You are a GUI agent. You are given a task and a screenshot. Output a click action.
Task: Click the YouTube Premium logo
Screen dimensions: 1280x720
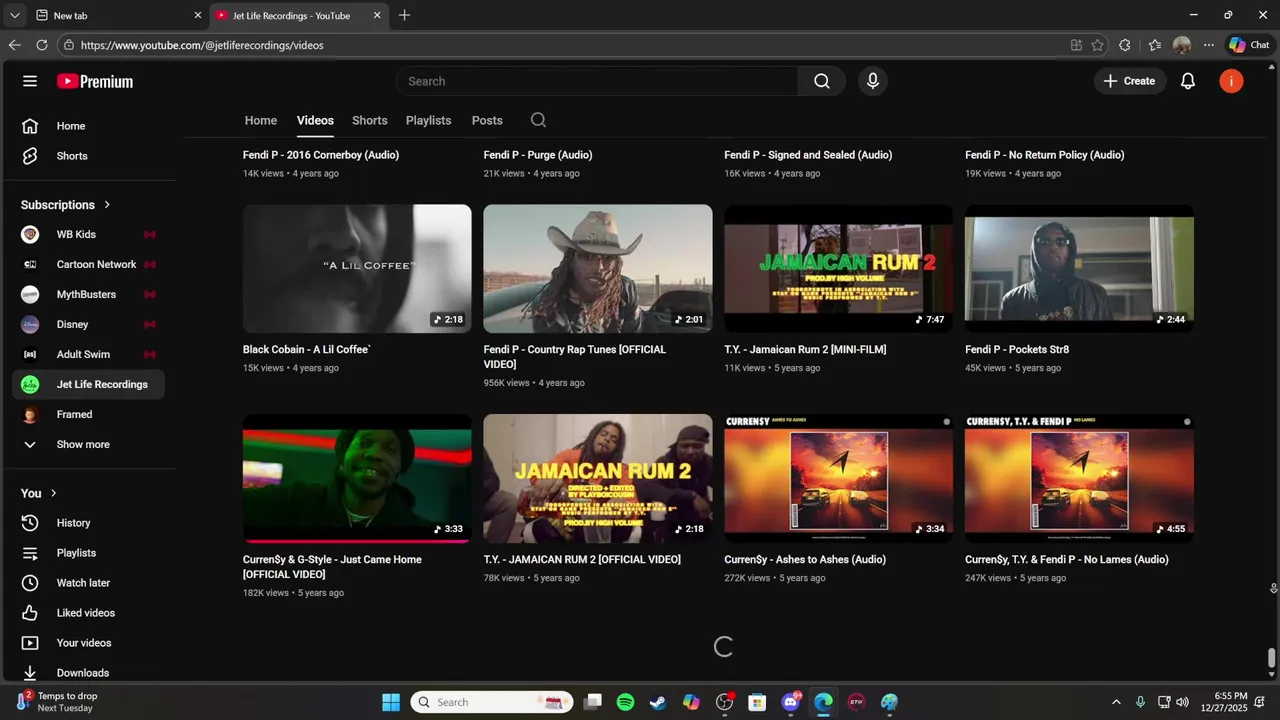click(95, 81)
